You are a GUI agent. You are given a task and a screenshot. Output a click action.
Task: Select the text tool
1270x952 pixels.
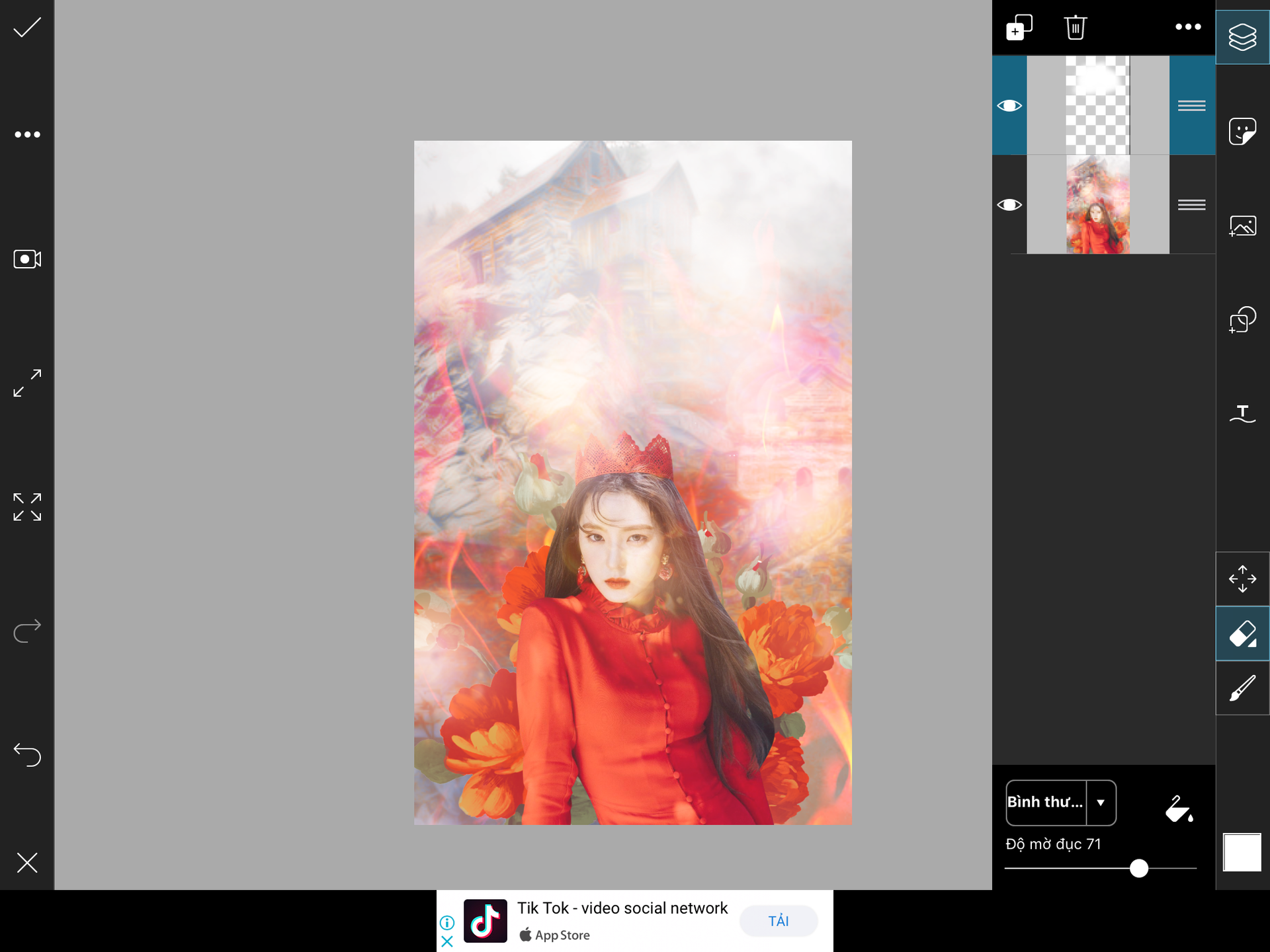tap(1242, 414)
